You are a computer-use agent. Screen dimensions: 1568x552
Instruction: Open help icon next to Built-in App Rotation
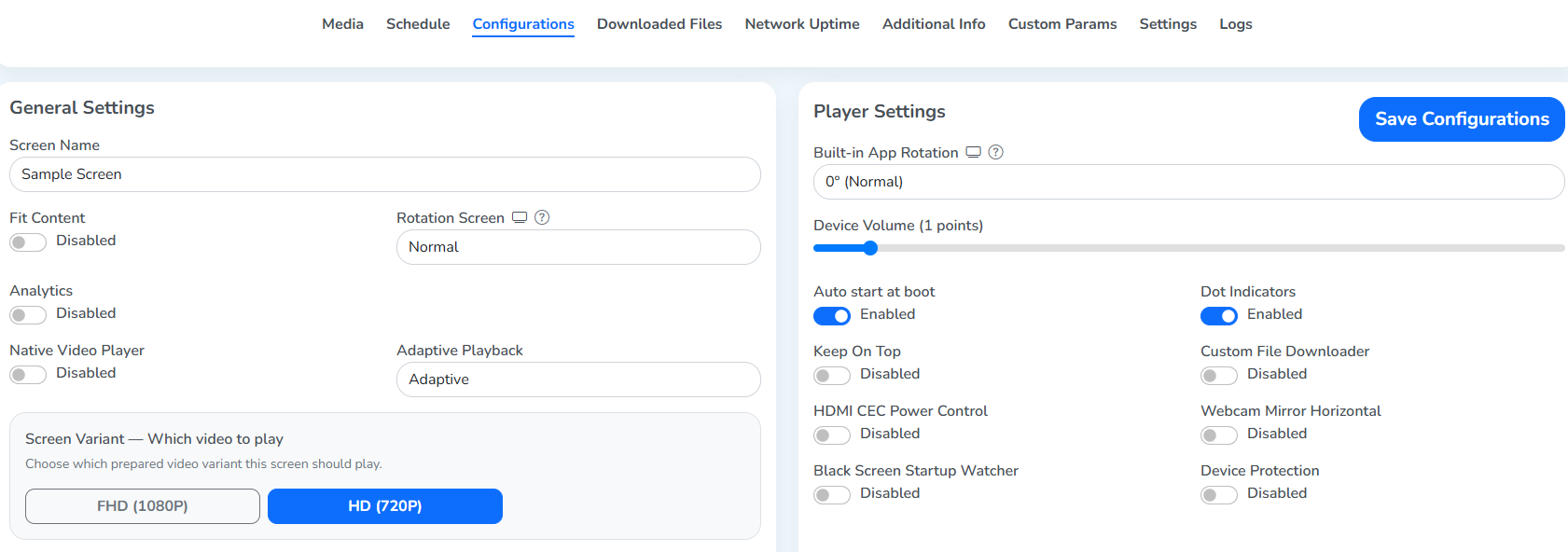click(x=996, y=152)
